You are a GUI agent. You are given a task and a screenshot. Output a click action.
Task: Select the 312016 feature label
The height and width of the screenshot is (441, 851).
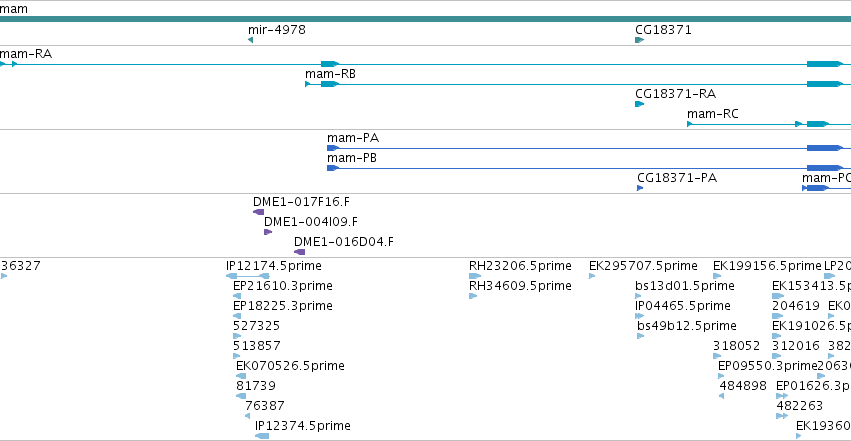tap(796, 346)
